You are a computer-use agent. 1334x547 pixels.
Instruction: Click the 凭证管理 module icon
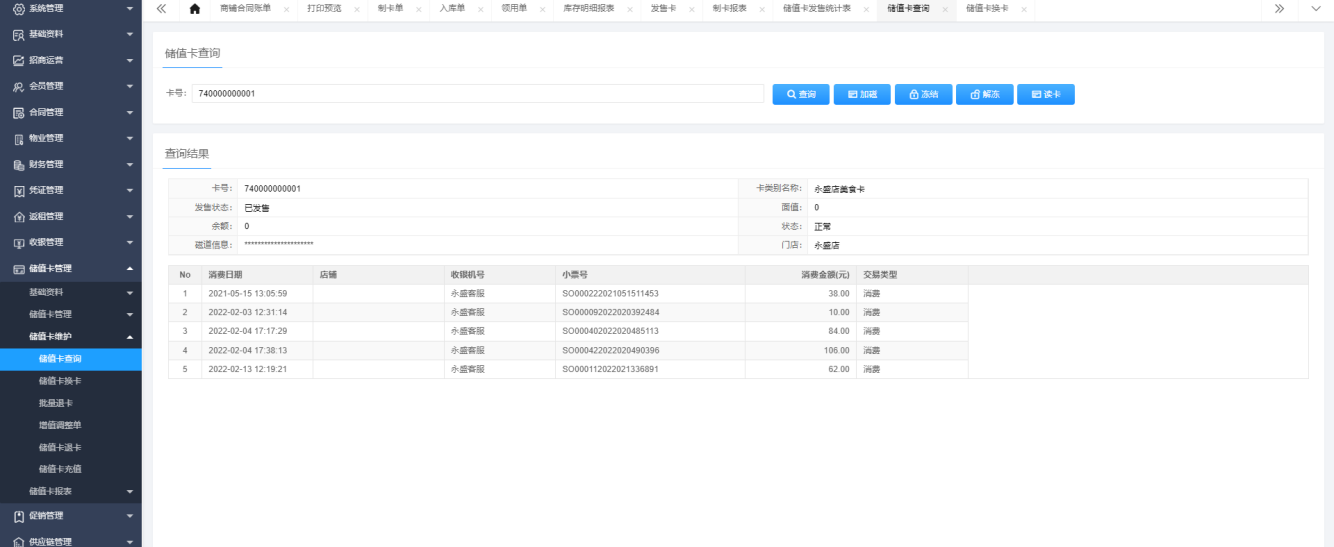(x=18, y=190)
